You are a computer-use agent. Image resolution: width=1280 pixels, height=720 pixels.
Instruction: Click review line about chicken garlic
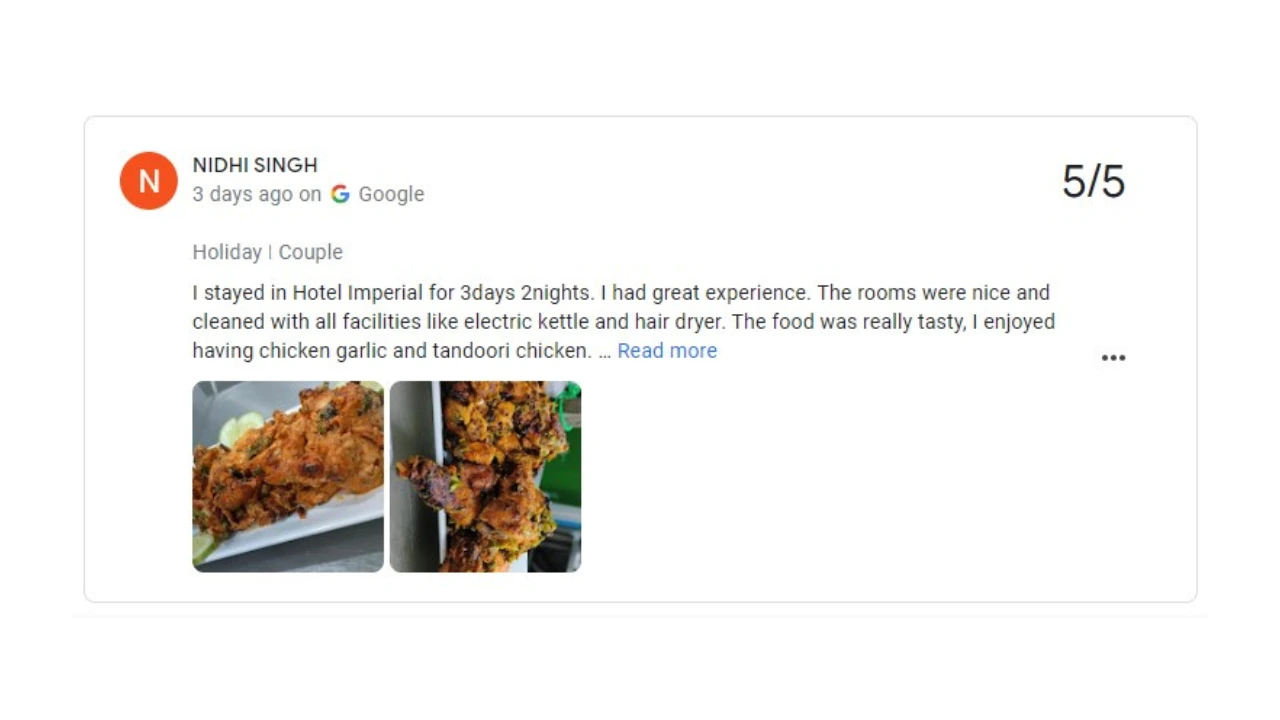click(391, 351)
